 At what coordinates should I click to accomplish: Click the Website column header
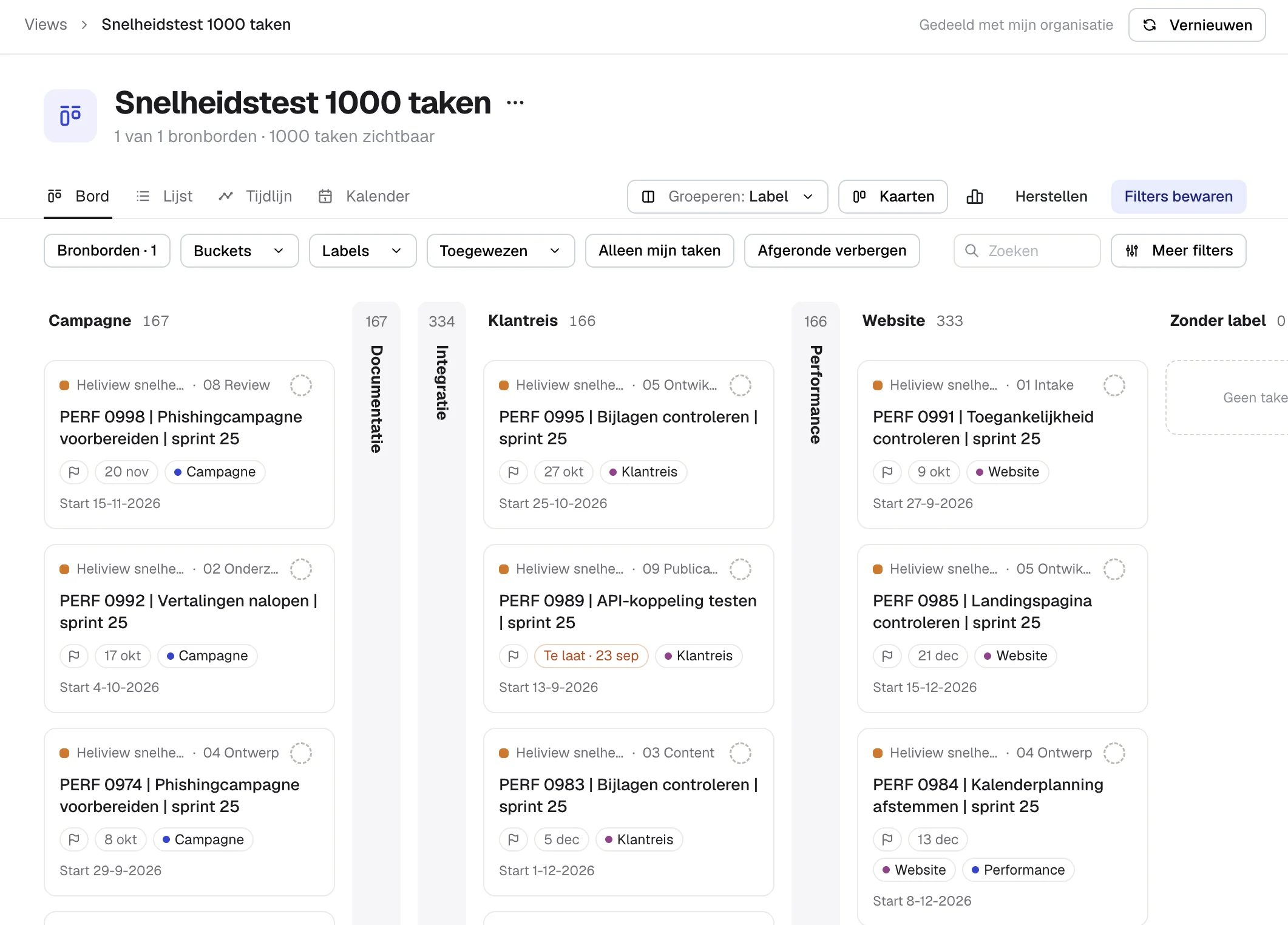(893, 321)
